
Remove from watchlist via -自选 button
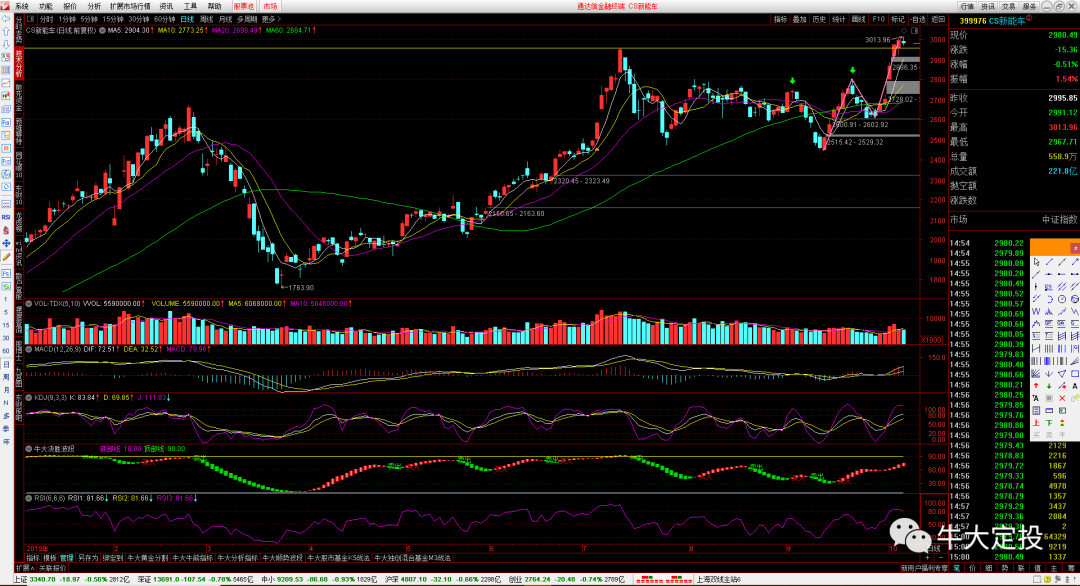click(x=918, y=19)
